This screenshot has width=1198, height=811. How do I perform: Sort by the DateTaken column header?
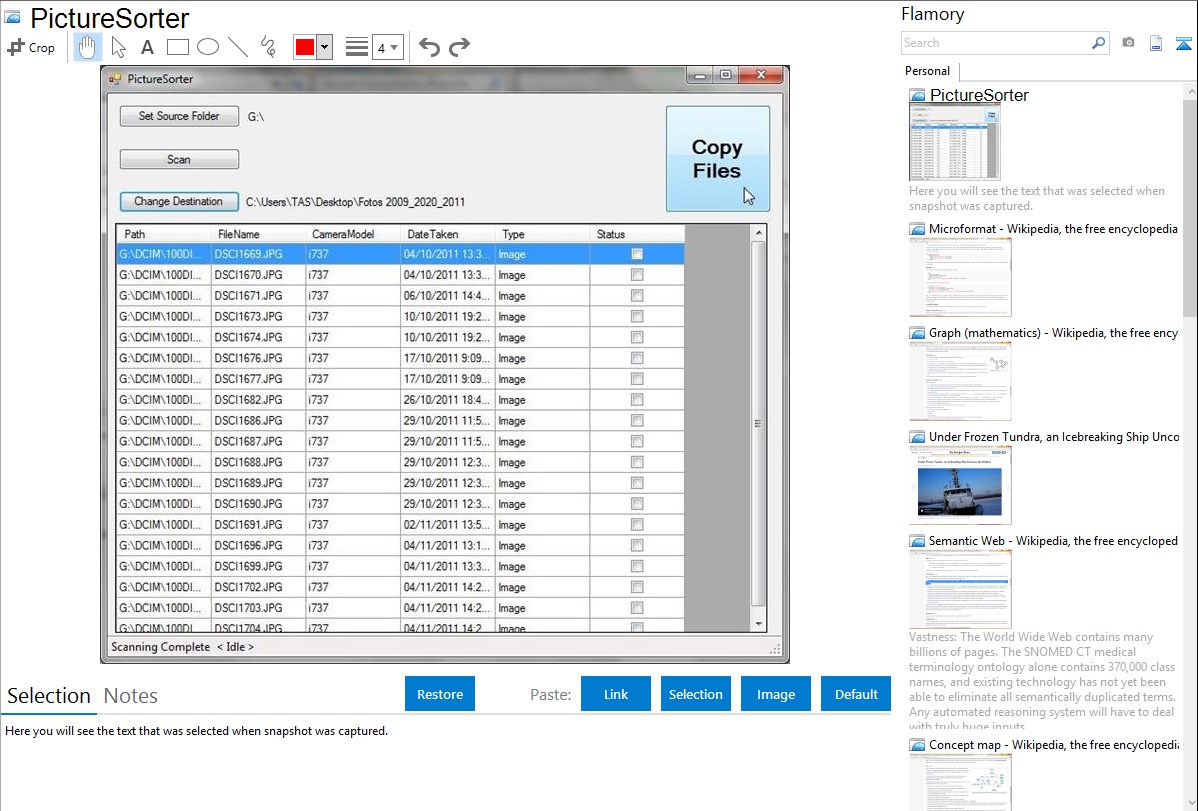pyautogui.click(x=447, y=234)
